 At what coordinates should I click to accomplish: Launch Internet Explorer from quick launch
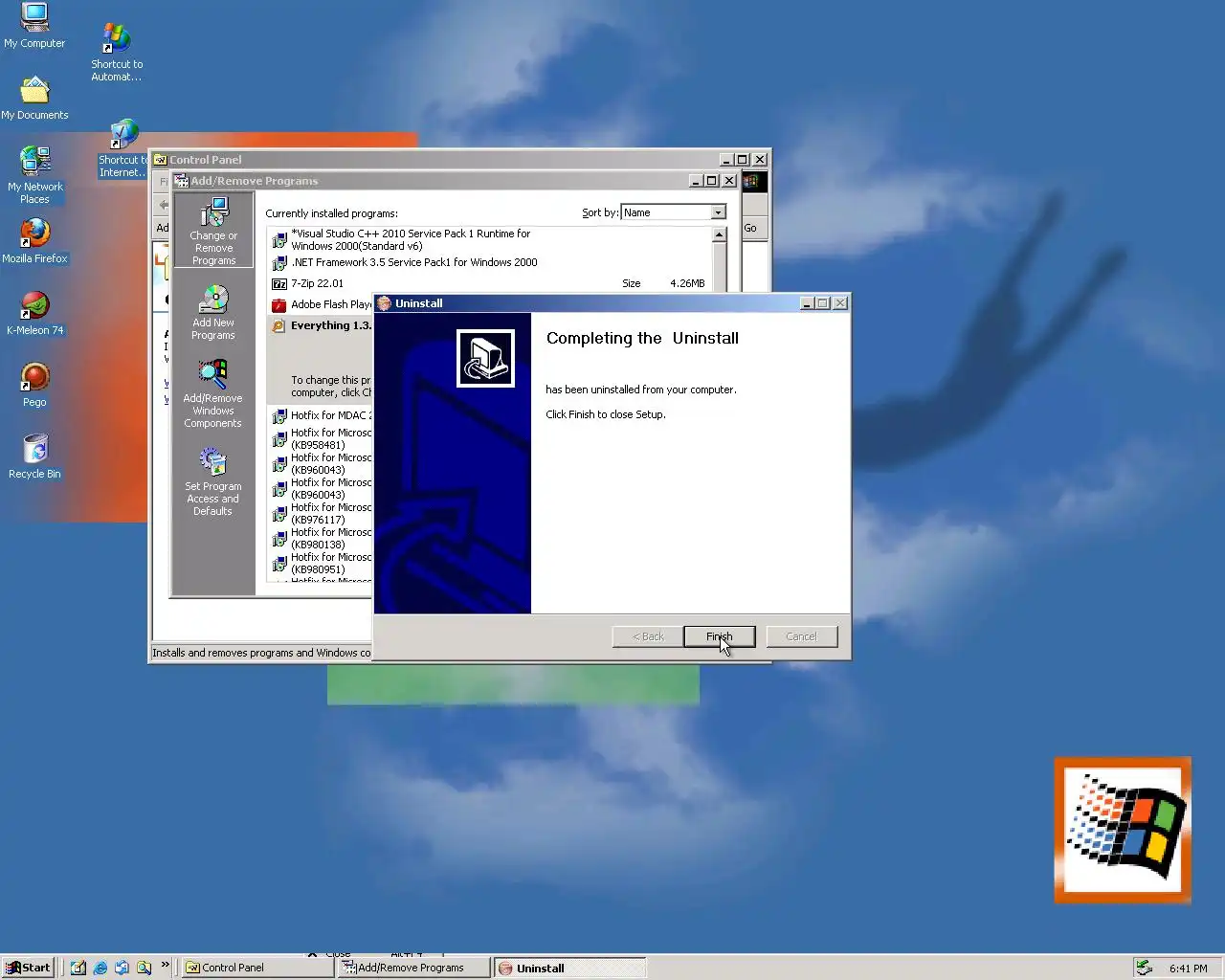100,968
